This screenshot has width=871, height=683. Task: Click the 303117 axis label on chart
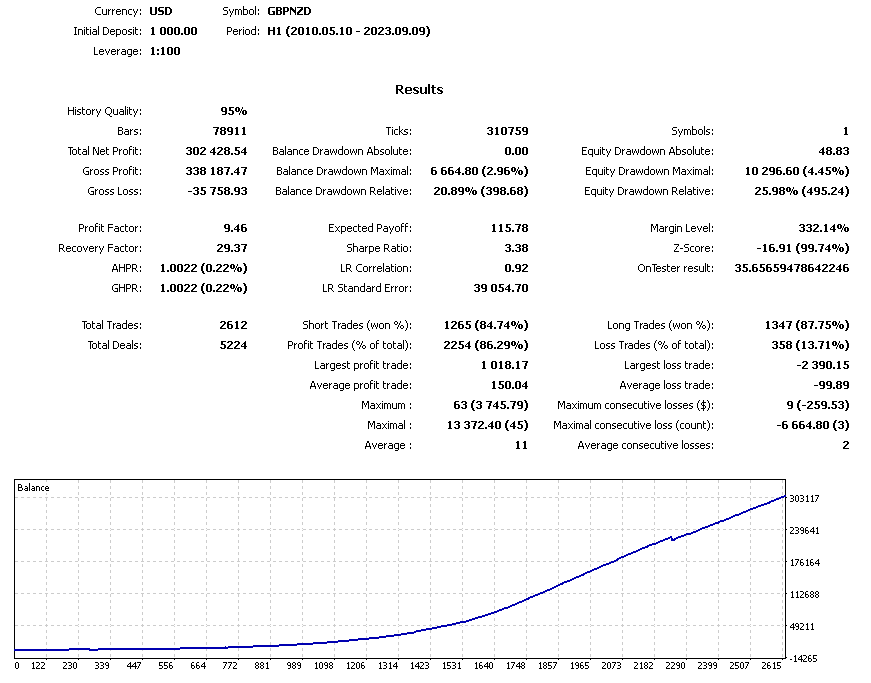click(804, 499)
